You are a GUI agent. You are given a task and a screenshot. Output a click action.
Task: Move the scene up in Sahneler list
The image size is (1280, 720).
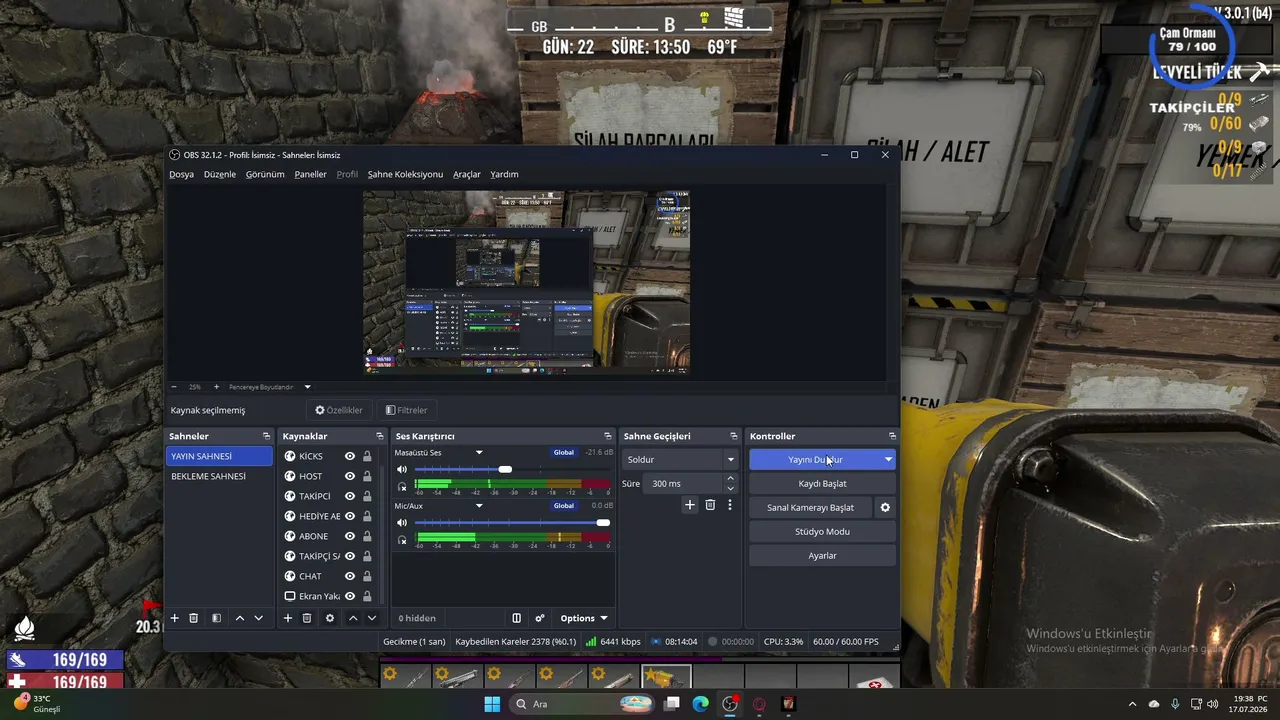[240, 618]
